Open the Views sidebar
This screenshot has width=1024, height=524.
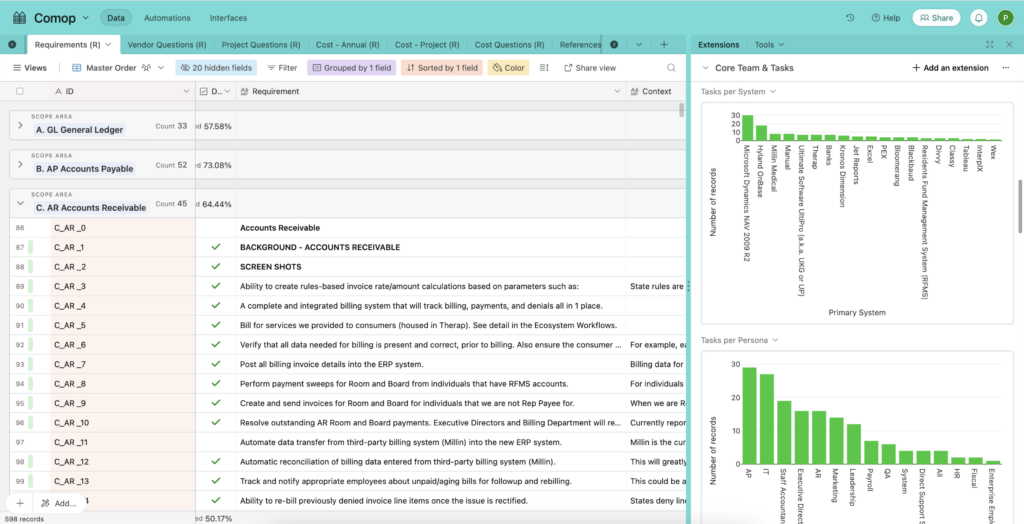click(30, 67)
